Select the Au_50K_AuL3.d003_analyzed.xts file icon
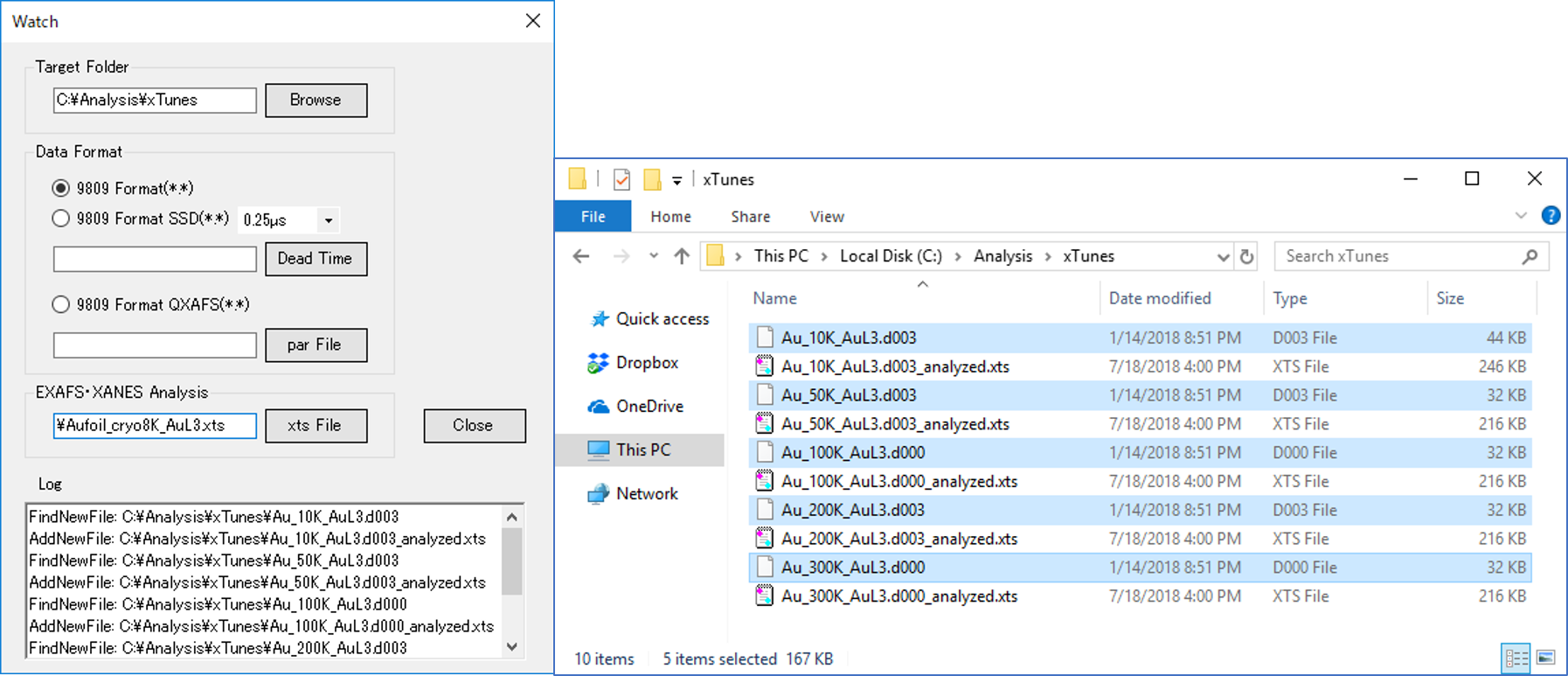The image size is (1568, 676). click(765, 424)
